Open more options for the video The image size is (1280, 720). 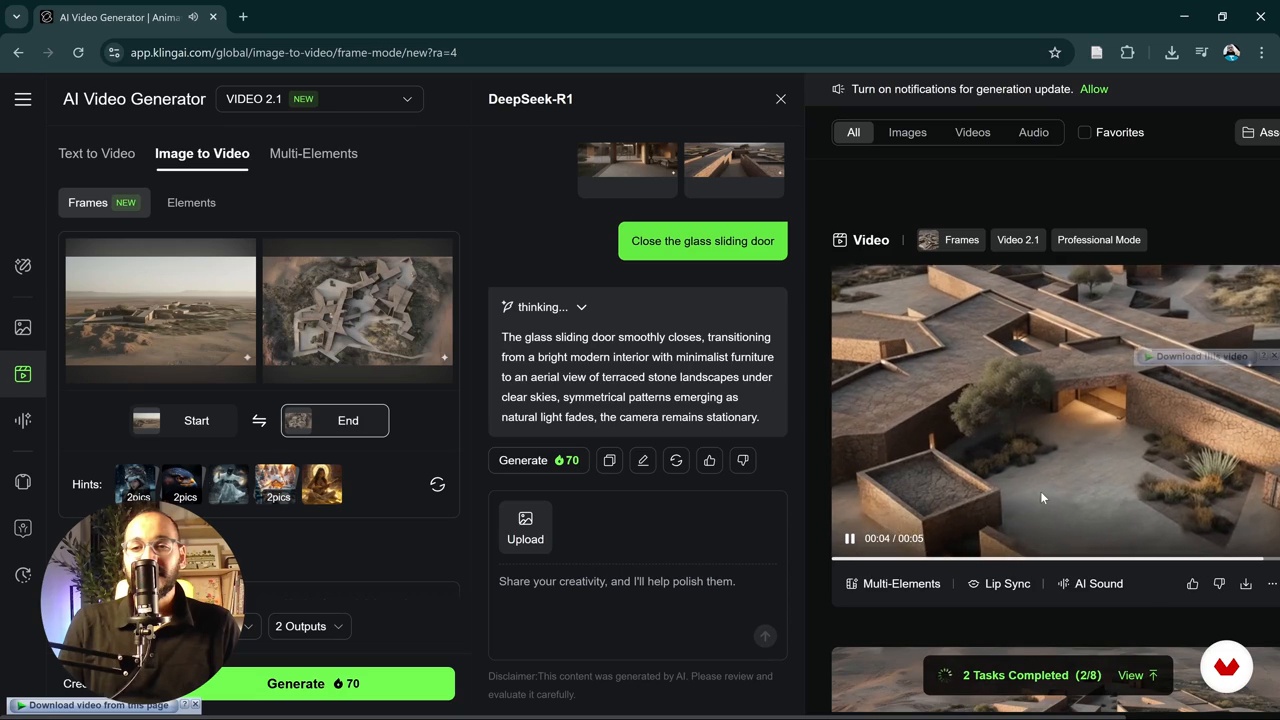(x=1272, y=584)
